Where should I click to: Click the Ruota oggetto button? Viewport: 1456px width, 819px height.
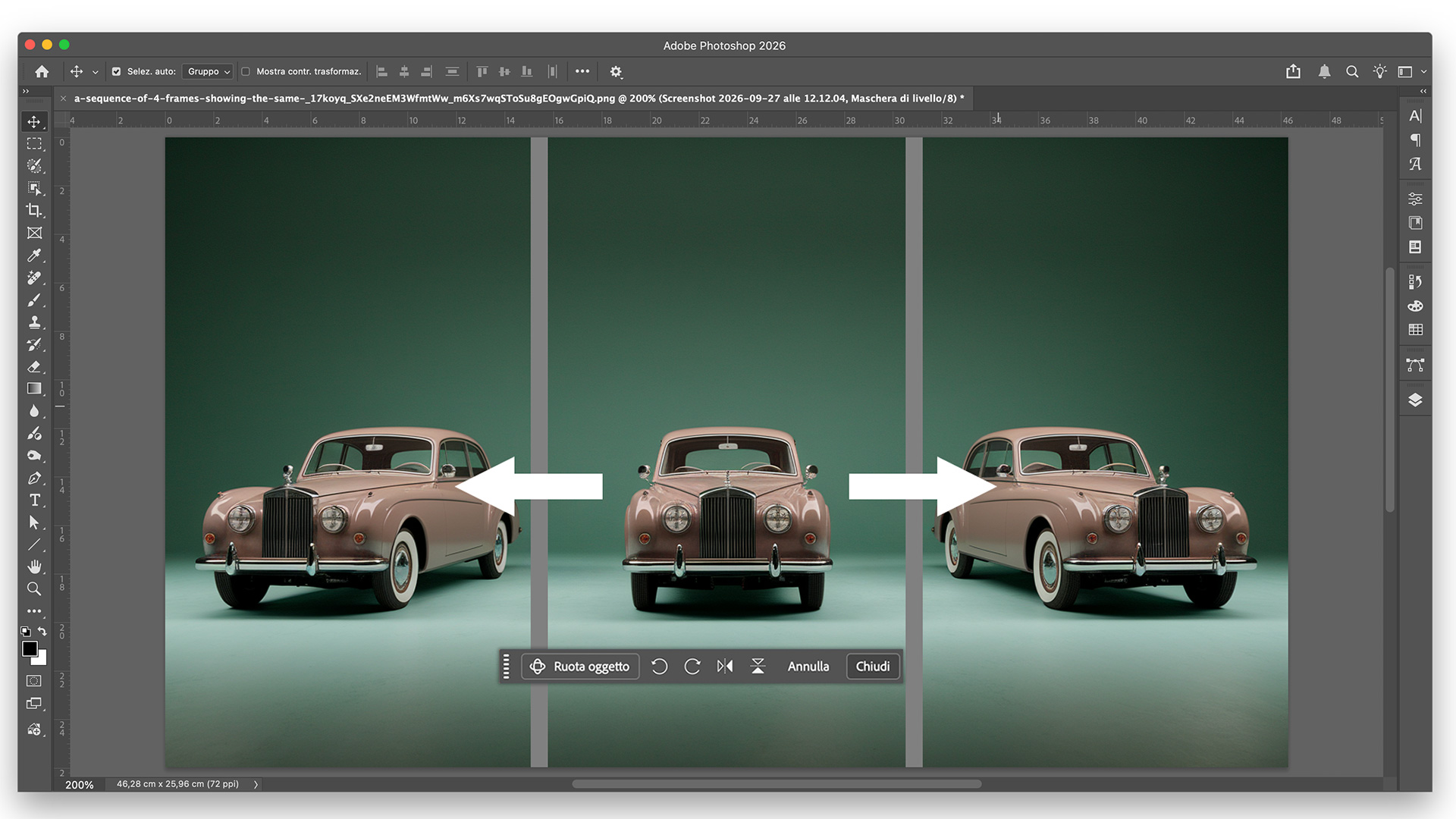[x=581, y=666]
